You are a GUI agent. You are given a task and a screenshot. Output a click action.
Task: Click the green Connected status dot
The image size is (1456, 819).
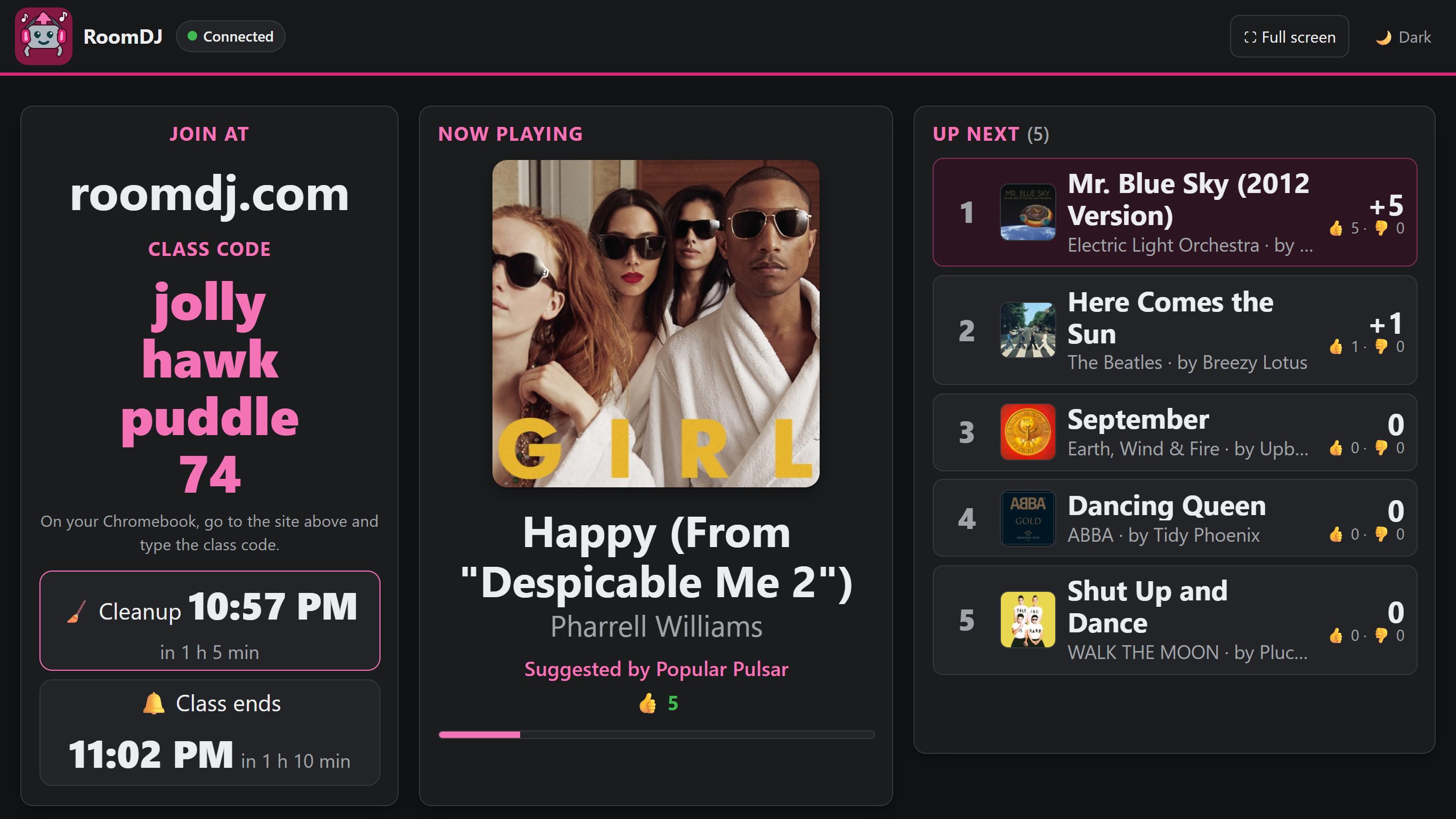click(x=192, y=36)
